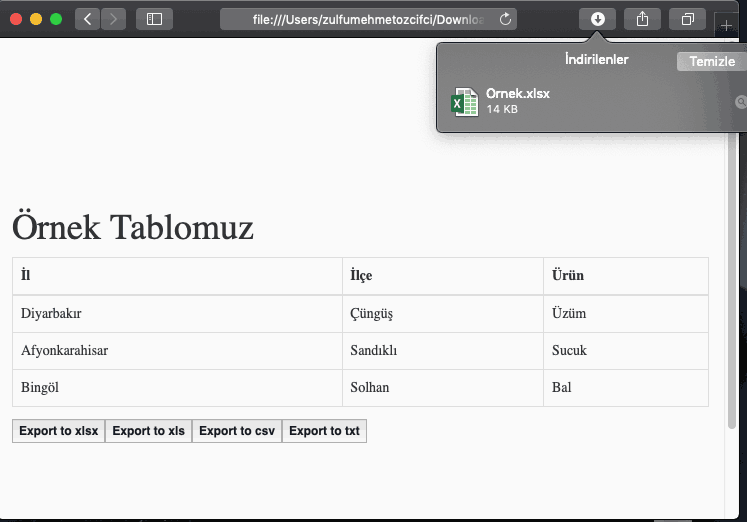Open the Ornek.xlsx Excel file icon

(464, 101)
